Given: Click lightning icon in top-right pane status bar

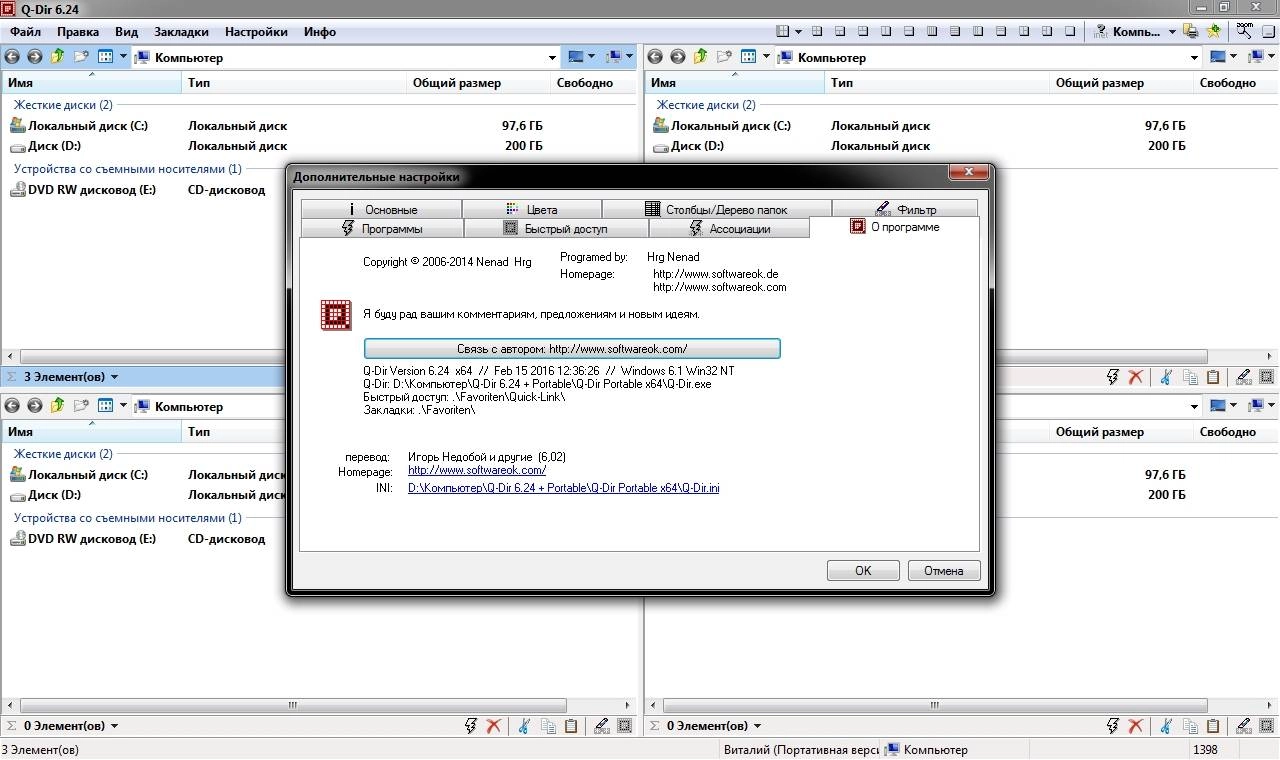Looking at the screenshot, I should click(1113, 377).
